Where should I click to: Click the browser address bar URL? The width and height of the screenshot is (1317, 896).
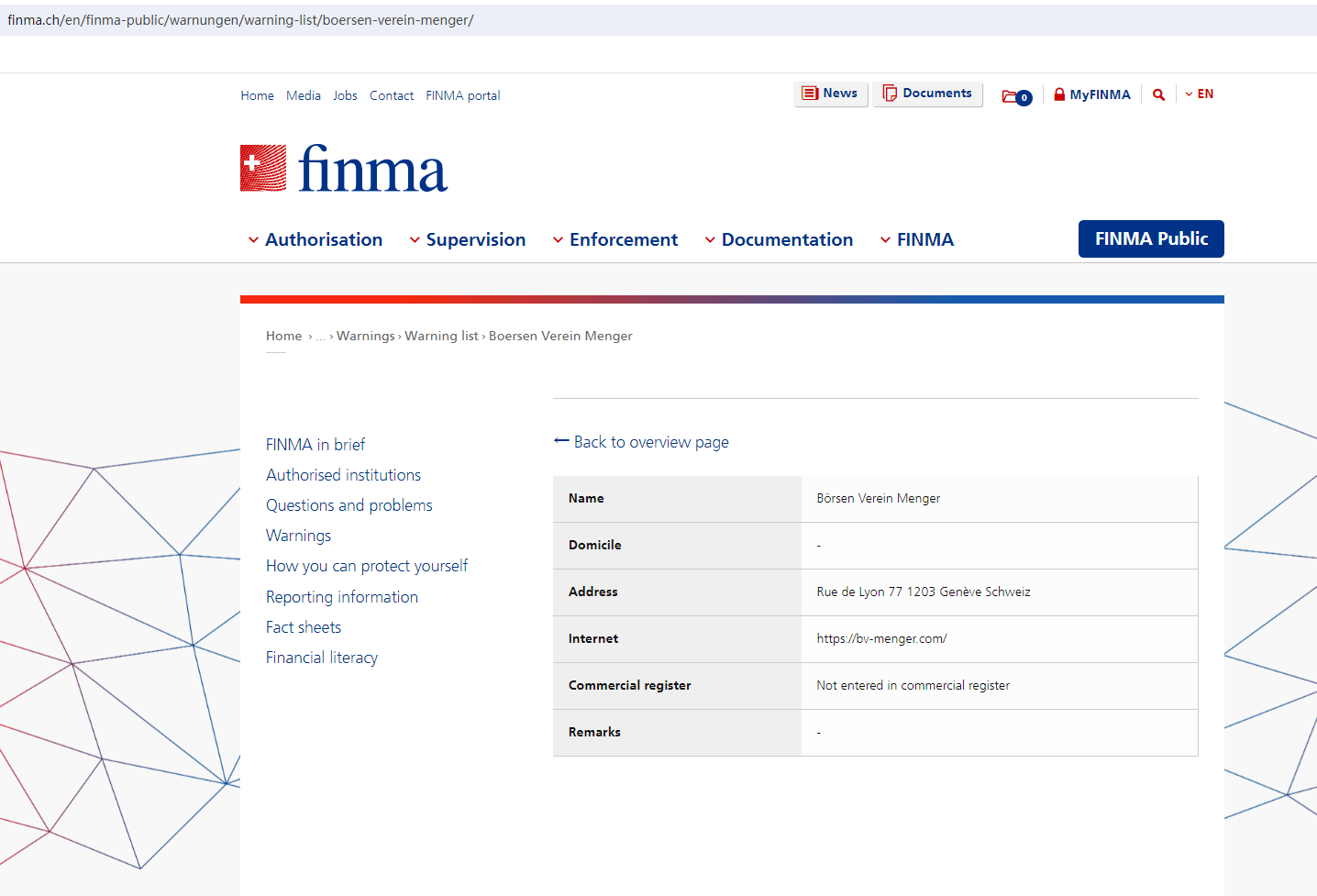click(x=240, y=20)
